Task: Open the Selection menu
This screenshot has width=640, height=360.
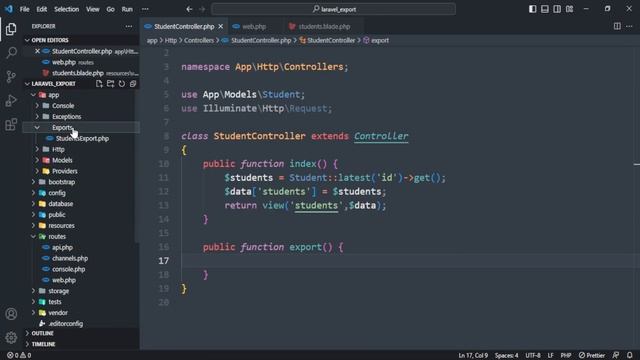Action: coord(67,9)
